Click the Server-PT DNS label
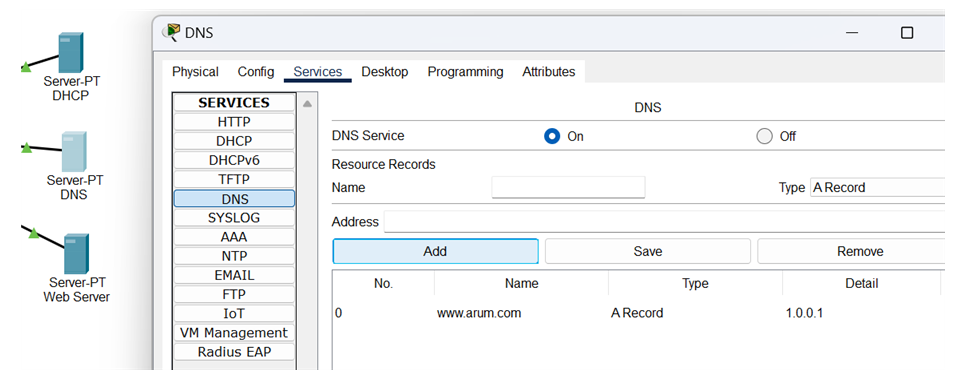971x370 pixels. 75,187
